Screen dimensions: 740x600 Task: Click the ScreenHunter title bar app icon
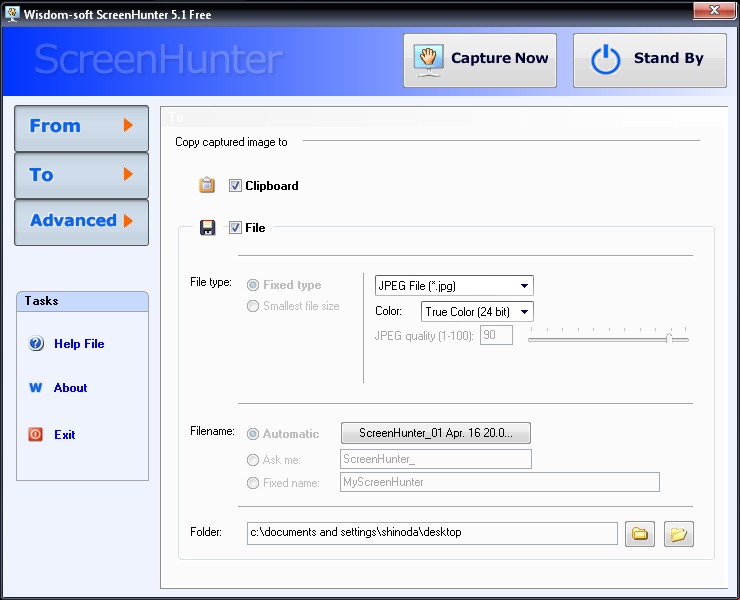[12, 14]
